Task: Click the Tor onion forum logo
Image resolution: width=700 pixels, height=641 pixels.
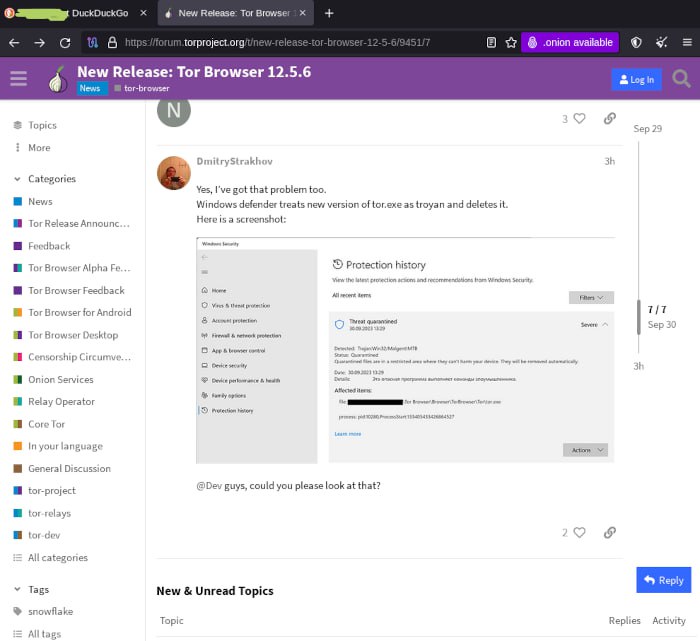Action: 58,79
